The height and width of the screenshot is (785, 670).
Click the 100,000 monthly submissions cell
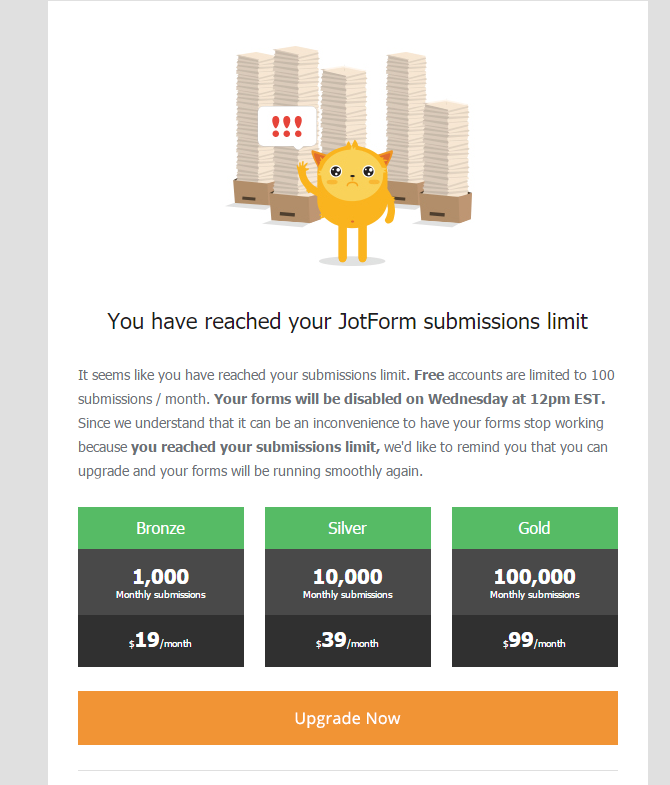534,582
